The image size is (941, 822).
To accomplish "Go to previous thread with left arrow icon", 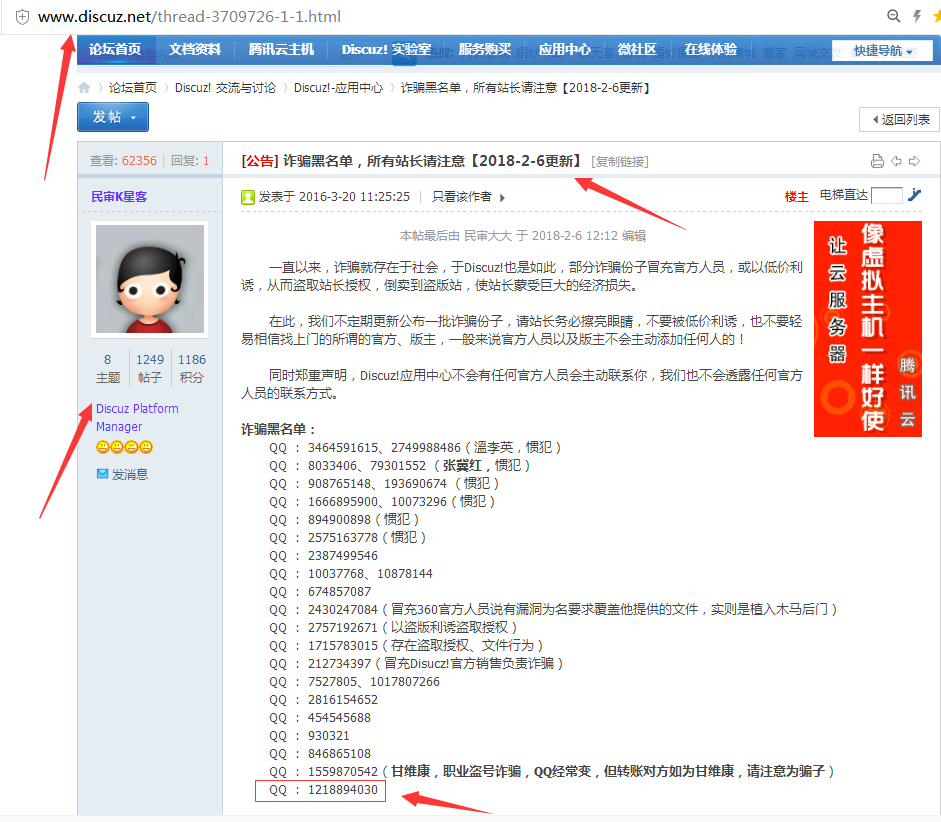I will [897, 161].
